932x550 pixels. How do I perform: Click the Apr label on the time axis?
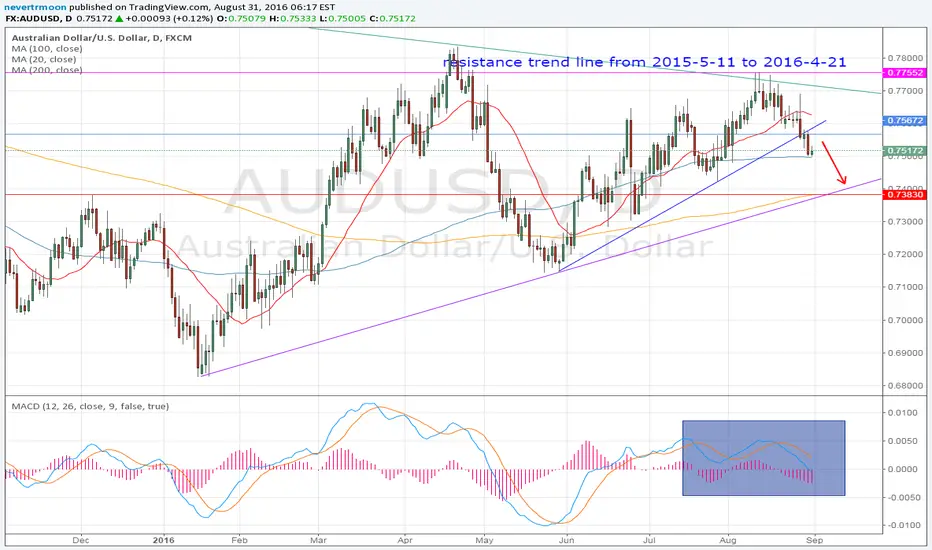point(405,540)
